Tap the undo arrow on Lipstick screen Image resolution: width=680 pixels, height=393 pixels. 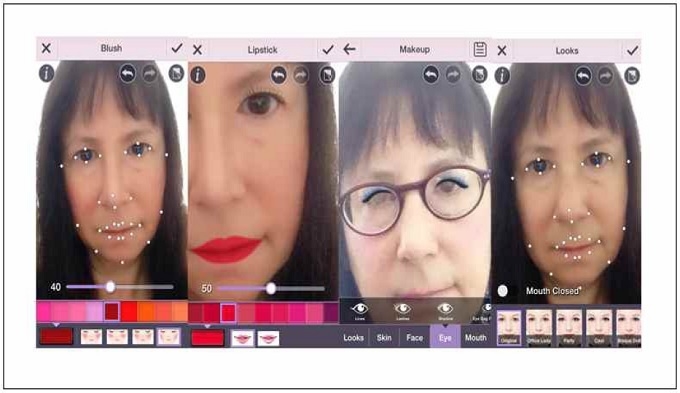(x=279, y=75)
